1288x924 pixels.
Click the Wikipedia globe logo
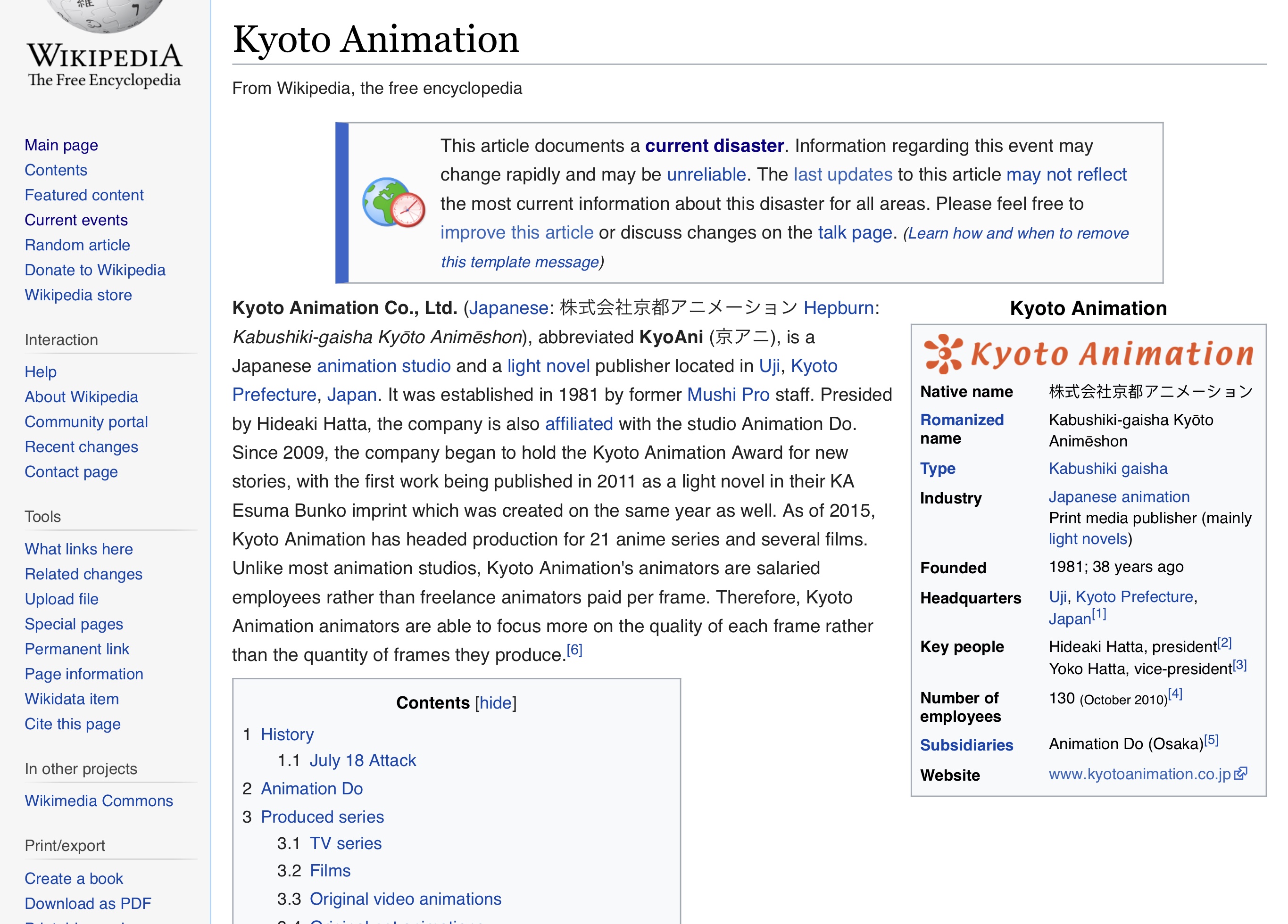point(105,16)
